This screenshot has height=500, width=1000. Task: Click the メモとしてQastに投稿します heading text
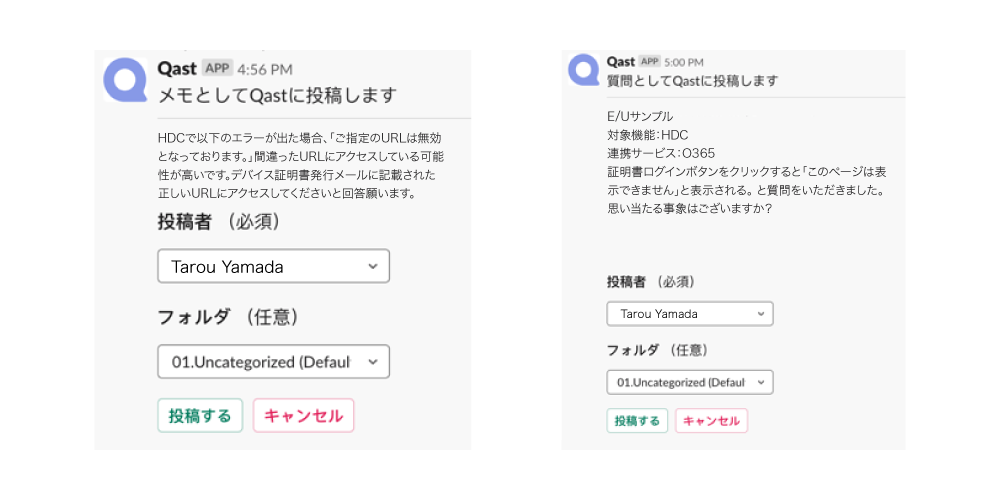277,96
